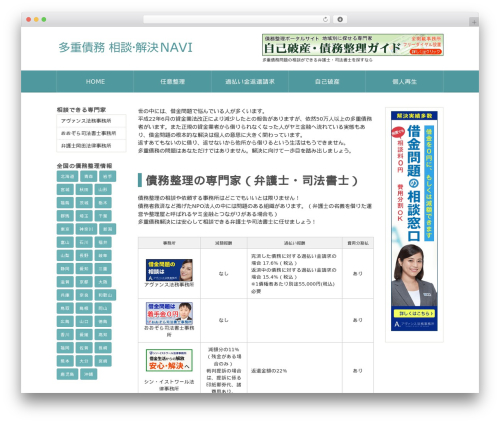Screen dimensions: 500x423
Task: Select the 石川 region button
Action: pos(84,242)
